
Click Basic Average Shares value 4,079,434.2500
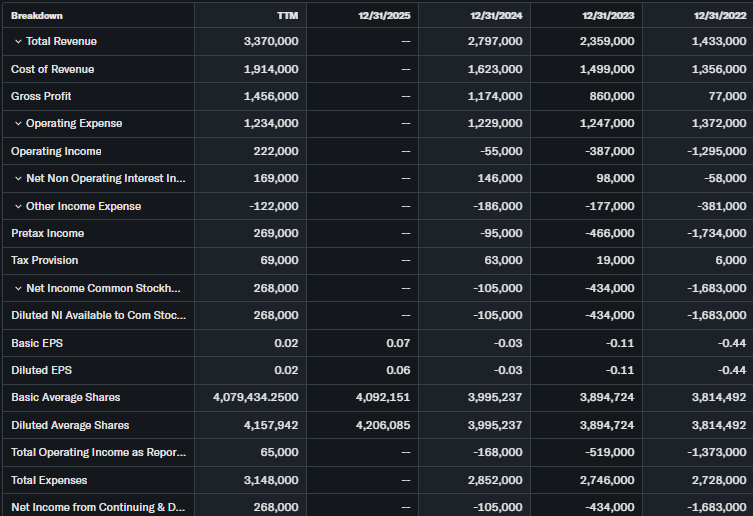tap(255, 398)
